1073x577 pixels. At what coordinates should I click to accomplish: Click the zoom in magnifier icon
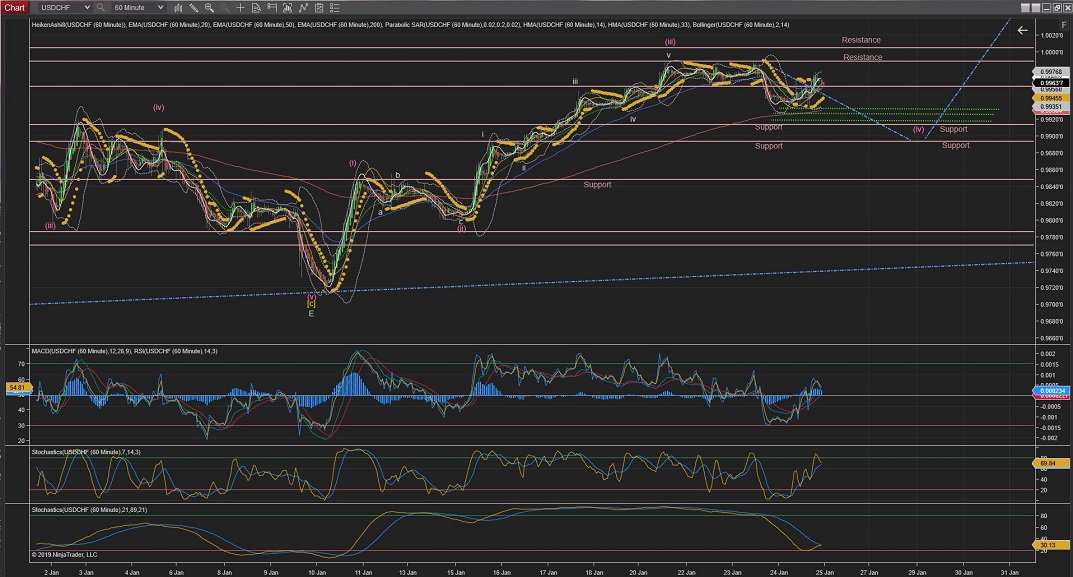209,8
